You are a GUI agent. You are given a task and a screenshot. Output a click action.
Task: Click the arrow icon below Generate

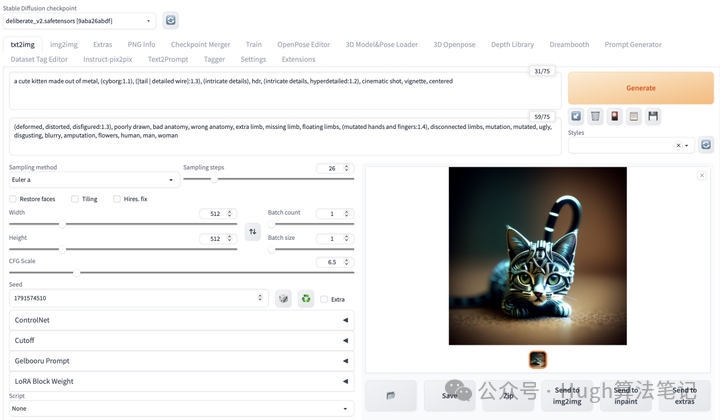pos(576,116)
